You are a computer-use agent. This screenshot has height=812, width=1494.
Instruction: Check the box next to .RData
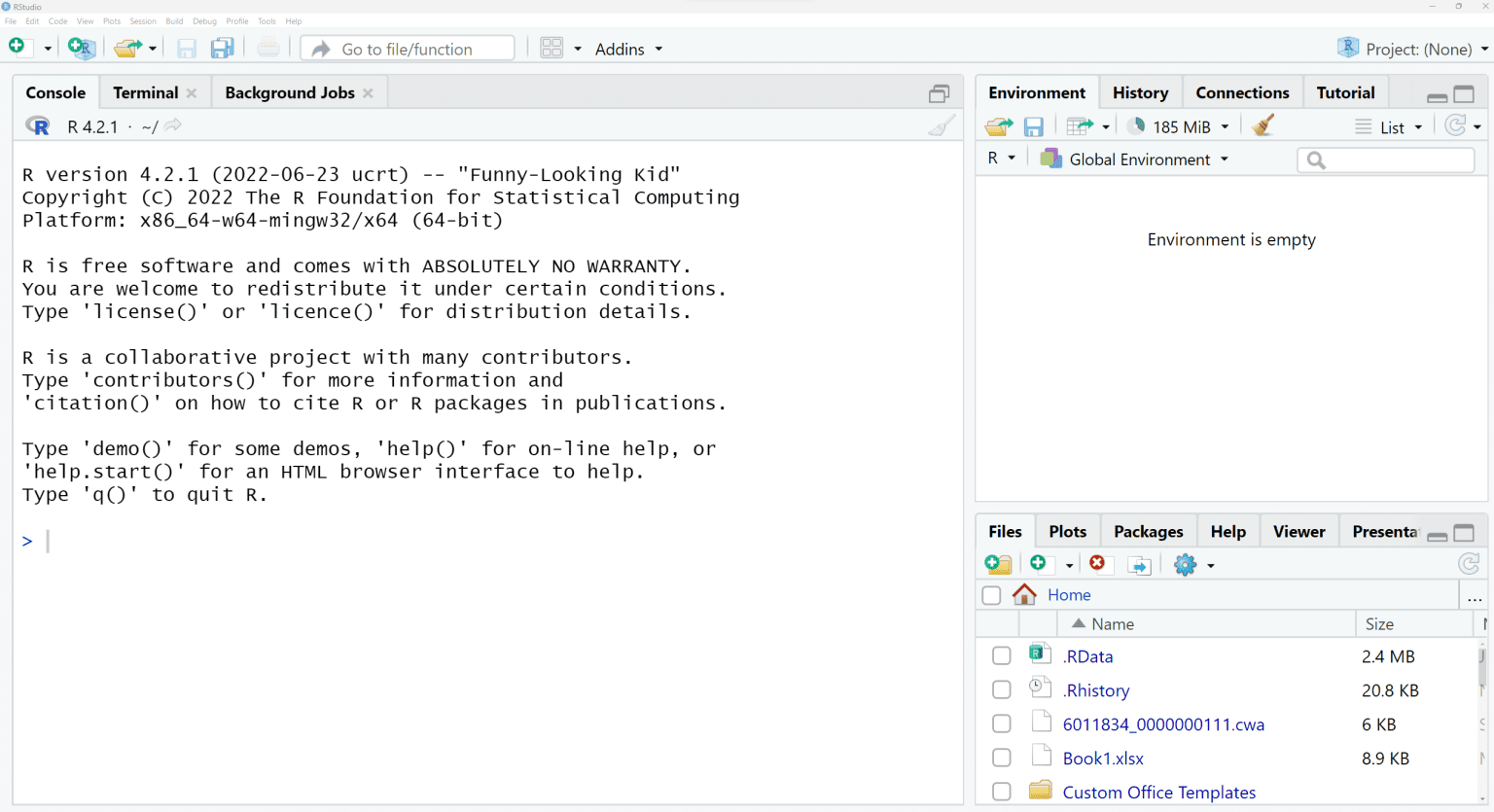pyautogui.click(x=1002, y=656)
